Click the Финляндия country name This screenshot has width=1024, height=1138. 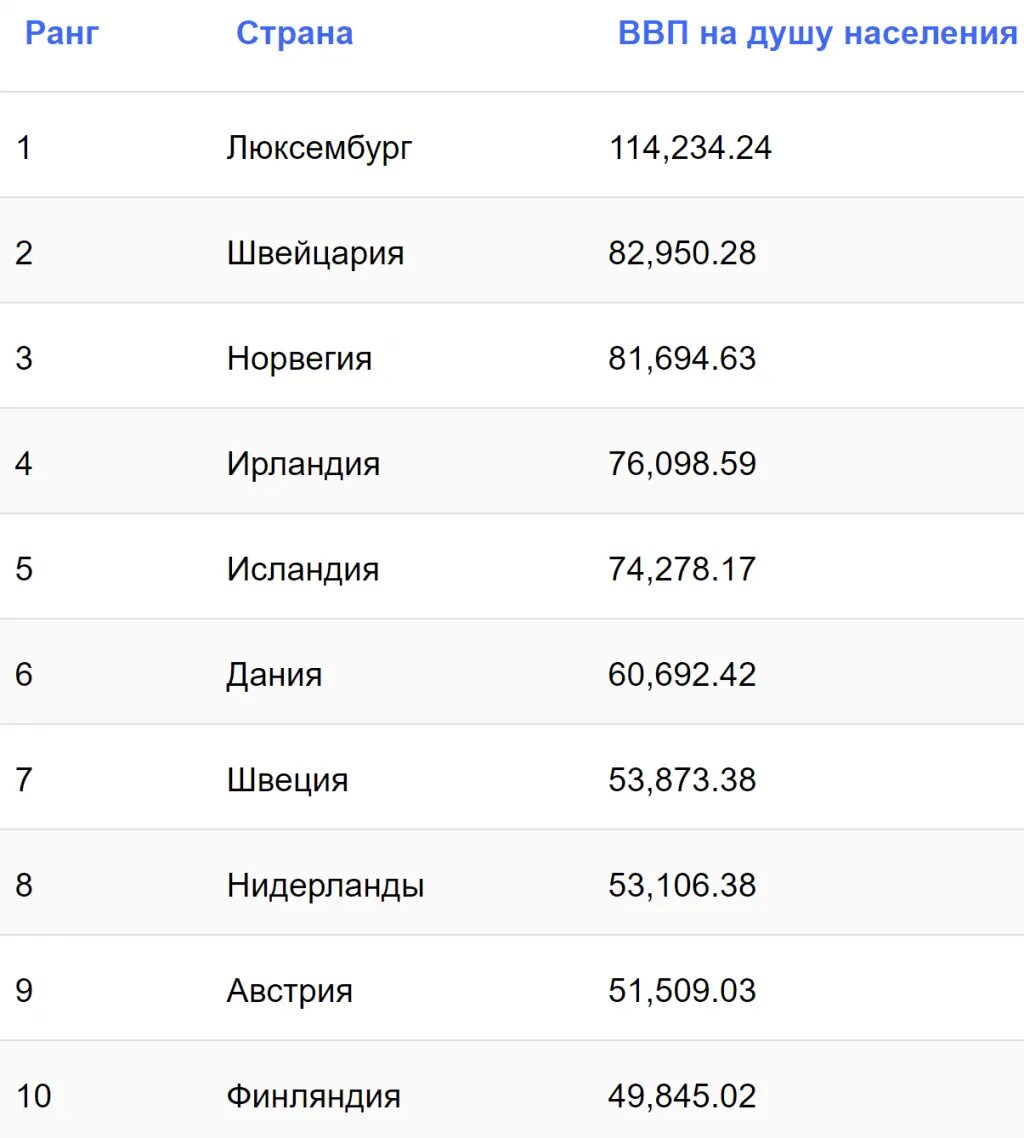[x=313, y=1096]
